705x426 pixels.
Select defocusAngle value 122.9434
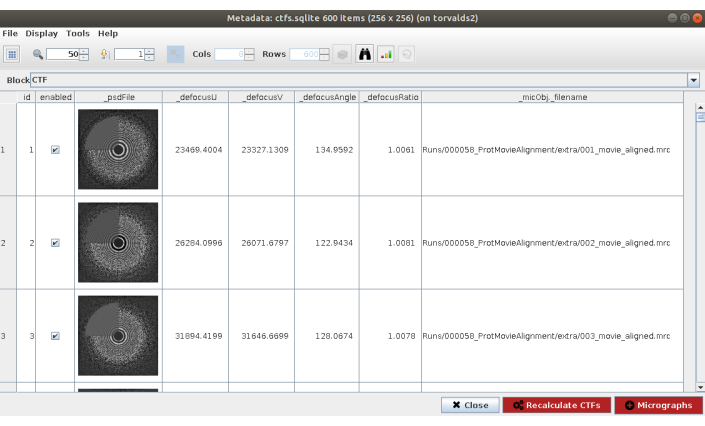point(334,243)
